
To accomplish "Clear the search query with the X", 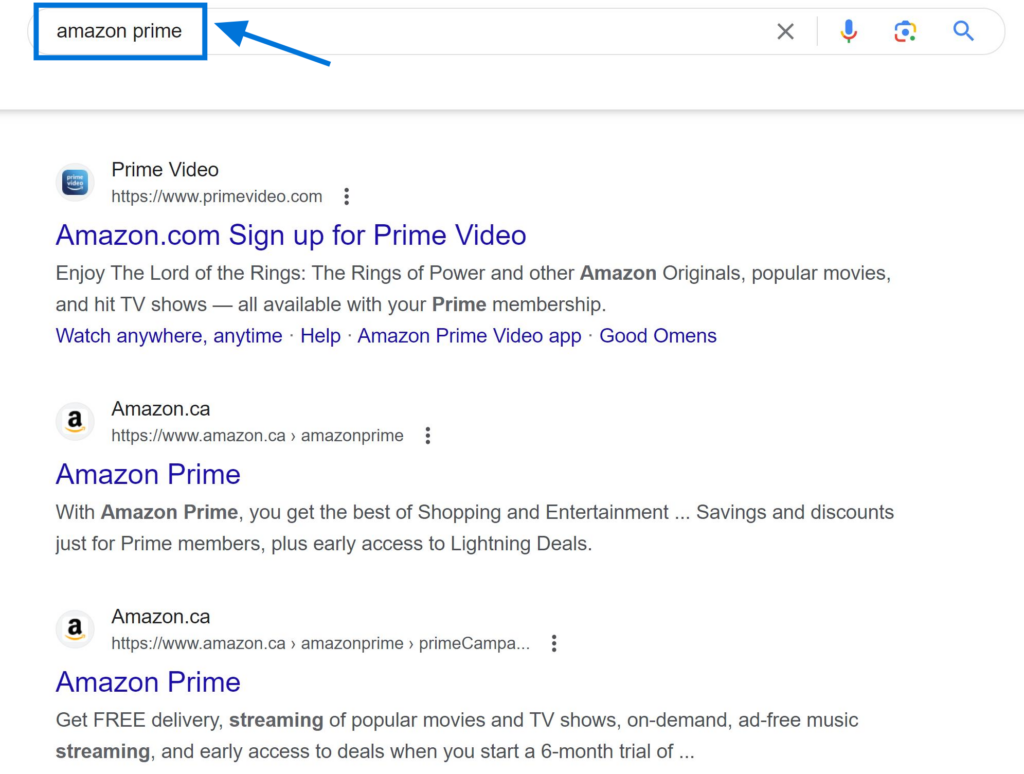I will click(x=786, y=31).
